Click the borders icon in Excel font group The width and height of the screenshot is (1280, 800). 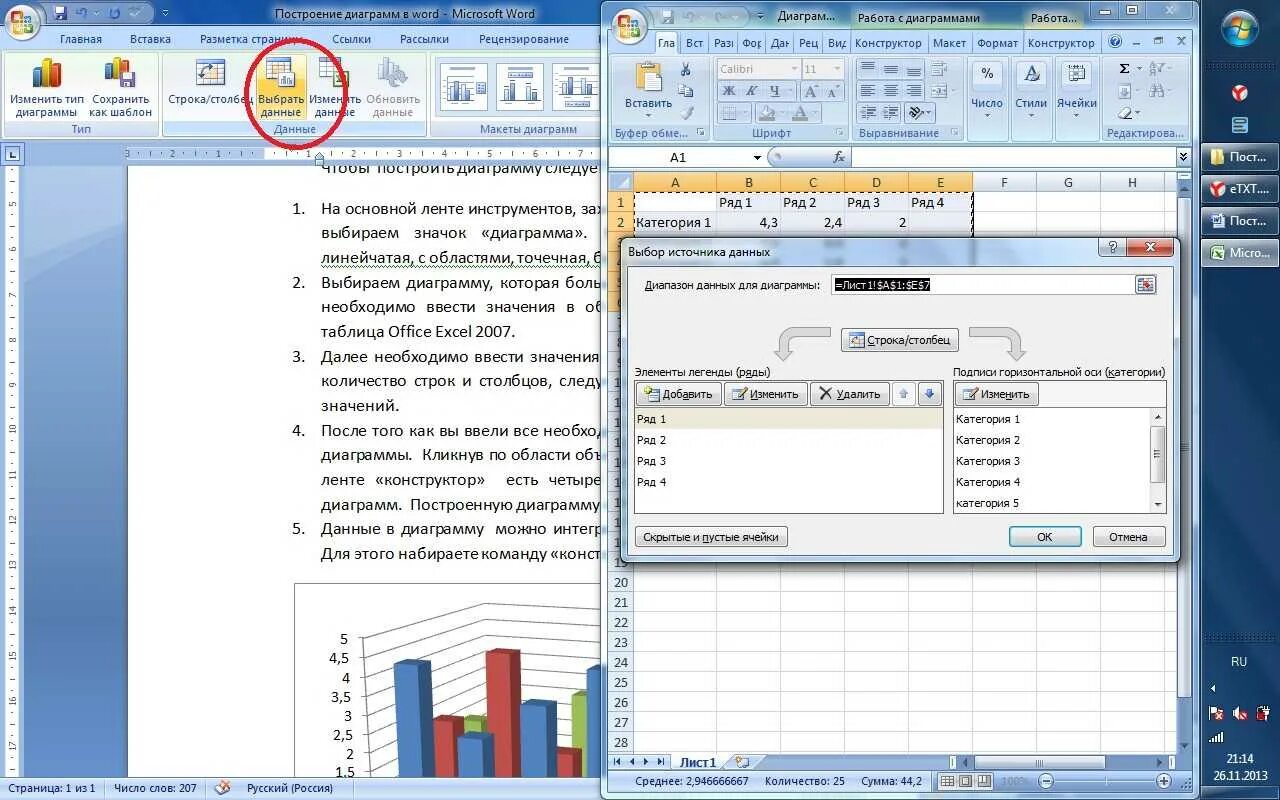coord(729,113)
